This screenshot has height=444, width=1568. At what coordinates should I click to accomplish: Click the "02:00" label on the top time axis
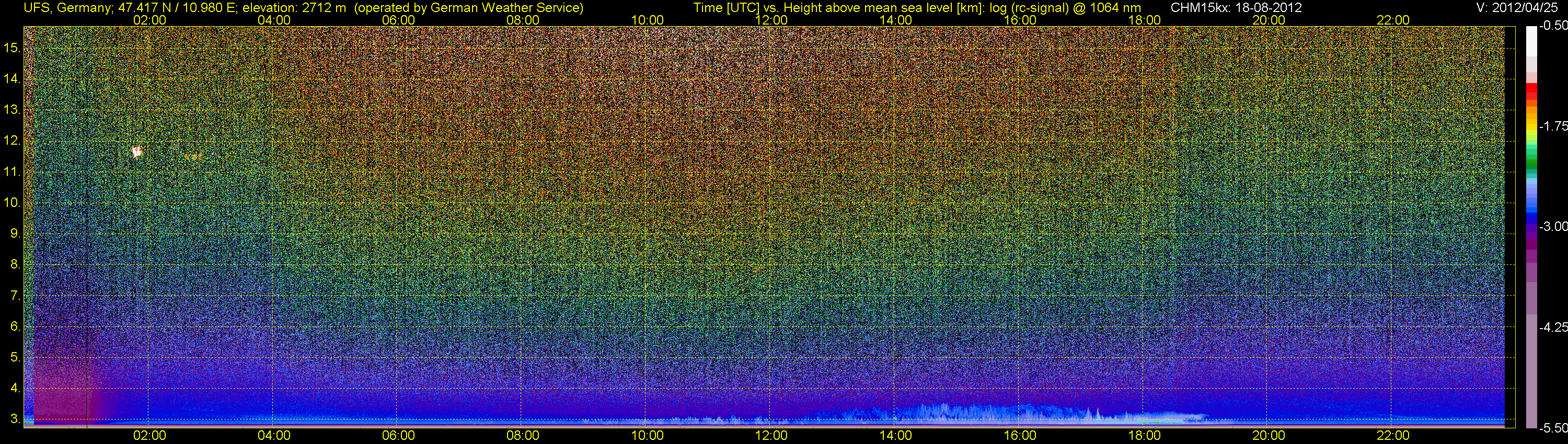(x=149, y=20)
